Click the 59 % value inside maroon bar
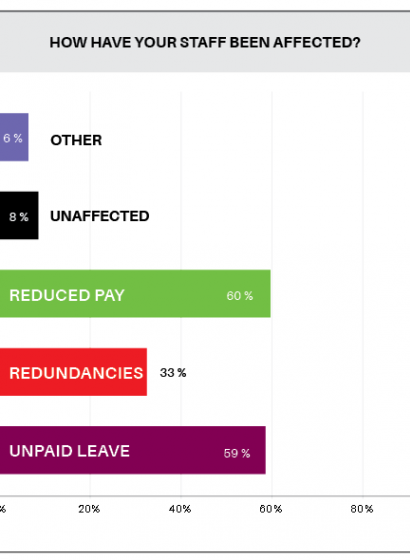 (237, 453)
